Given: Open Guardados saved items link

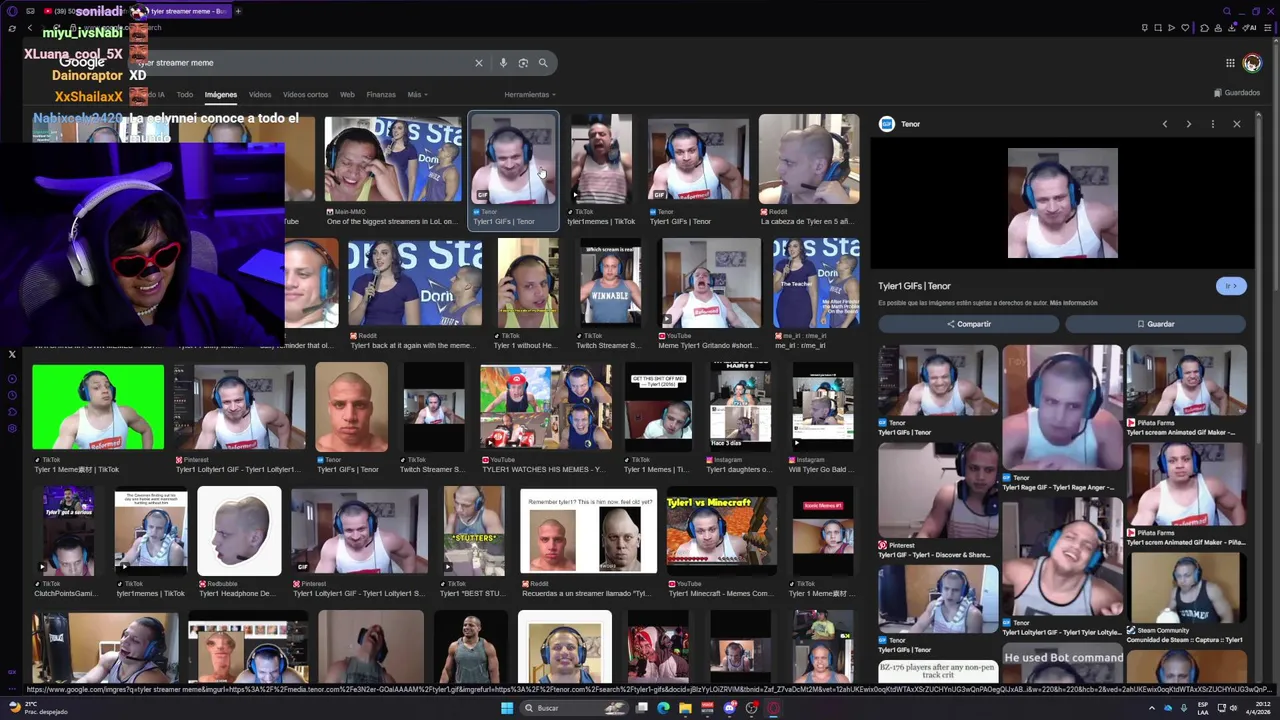Looking at the screenshot, I should pyautogui.click(x=1236, y=93).
